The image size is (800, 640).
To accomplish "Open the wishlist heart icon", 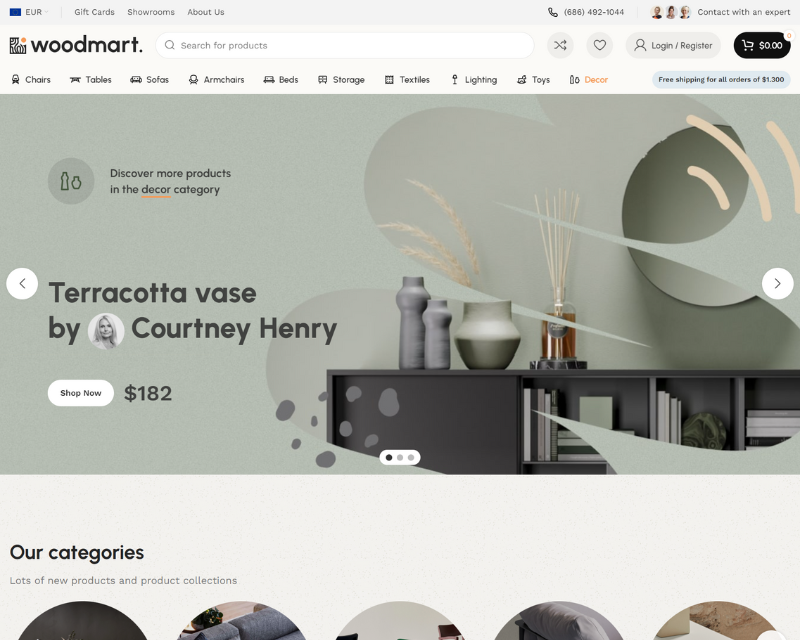I will click(x=599, y=45).
